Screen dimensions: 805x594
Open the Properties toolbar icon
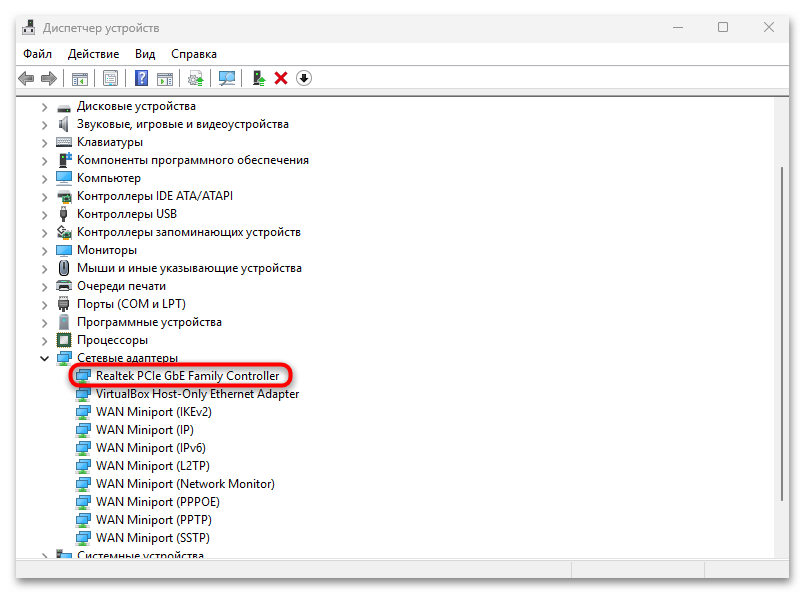[x=110, y=78]
